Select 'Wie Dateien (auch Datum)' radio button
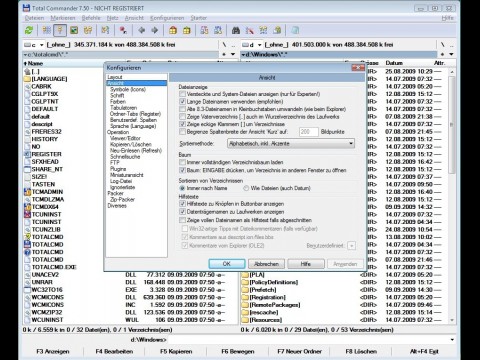 tap(246, 188)
